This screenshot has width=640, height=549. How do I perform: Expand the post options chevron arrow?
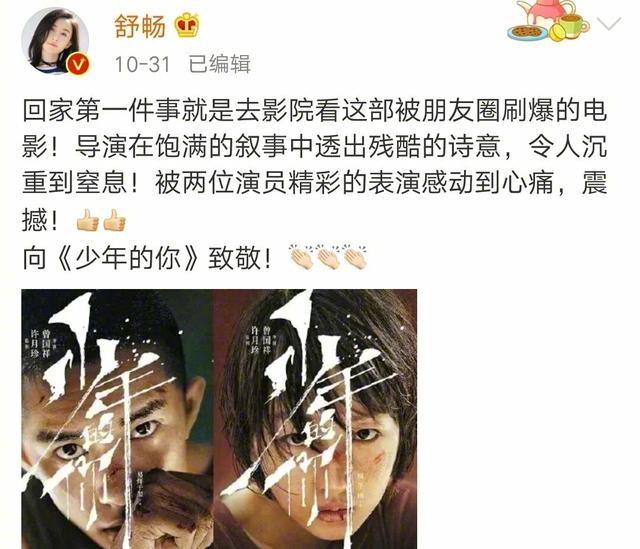[x=609, y=24]
